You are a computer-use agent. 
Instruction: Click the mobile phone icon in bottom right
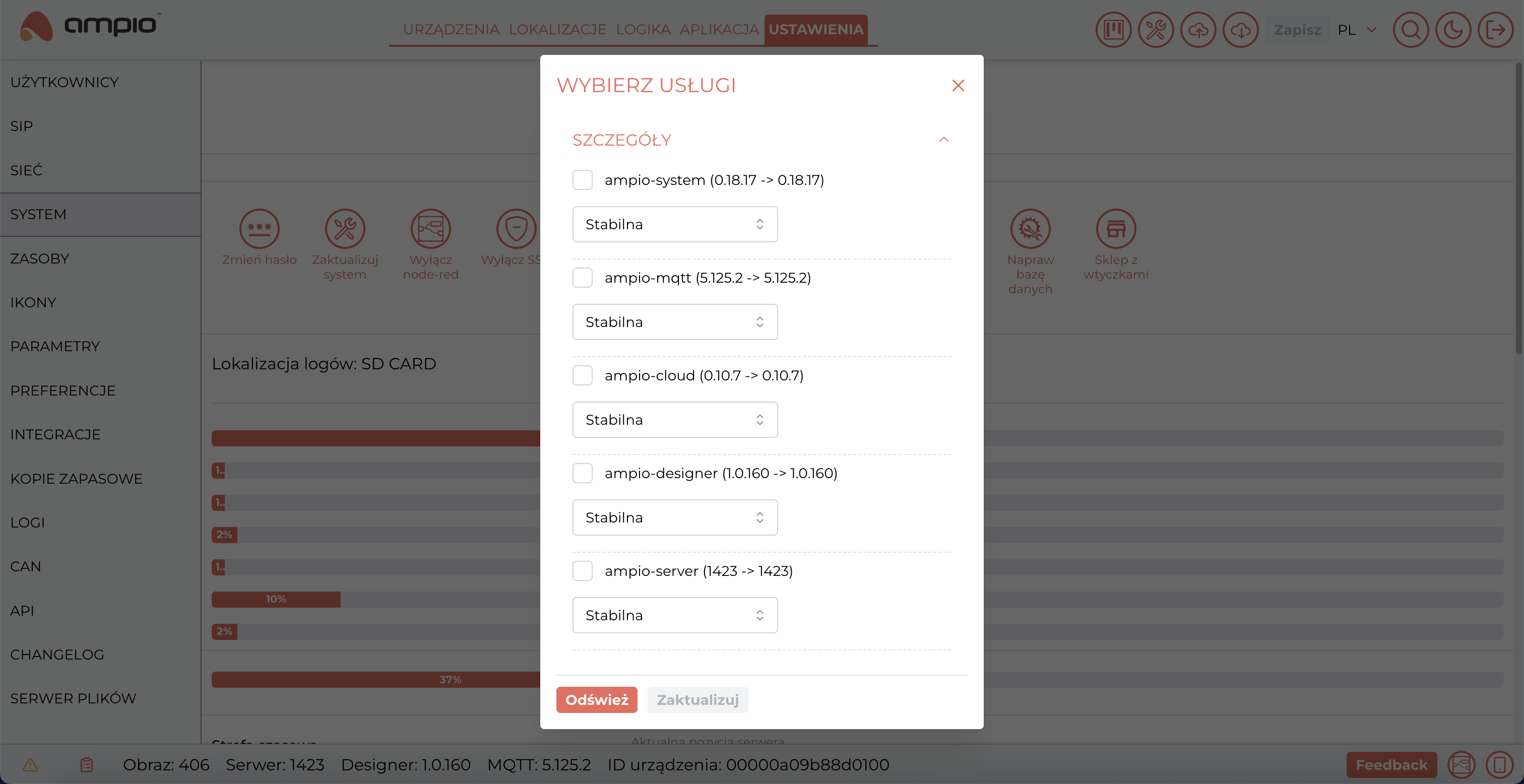point(1499,764)
